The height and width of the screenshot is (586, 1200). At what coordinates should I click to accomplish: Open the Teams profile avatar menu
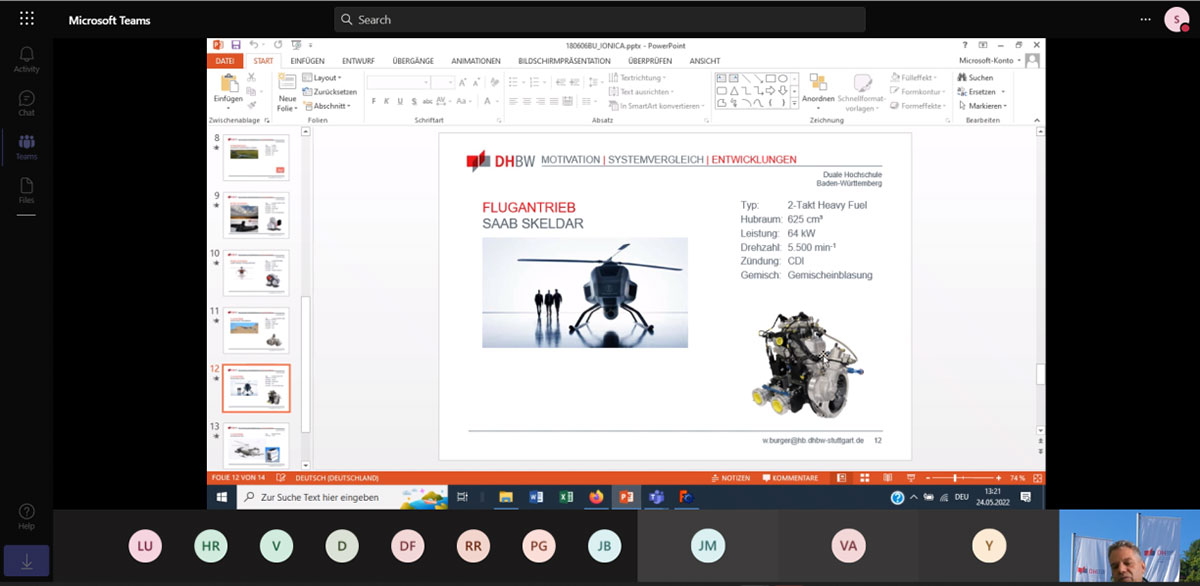point(1176,19)
